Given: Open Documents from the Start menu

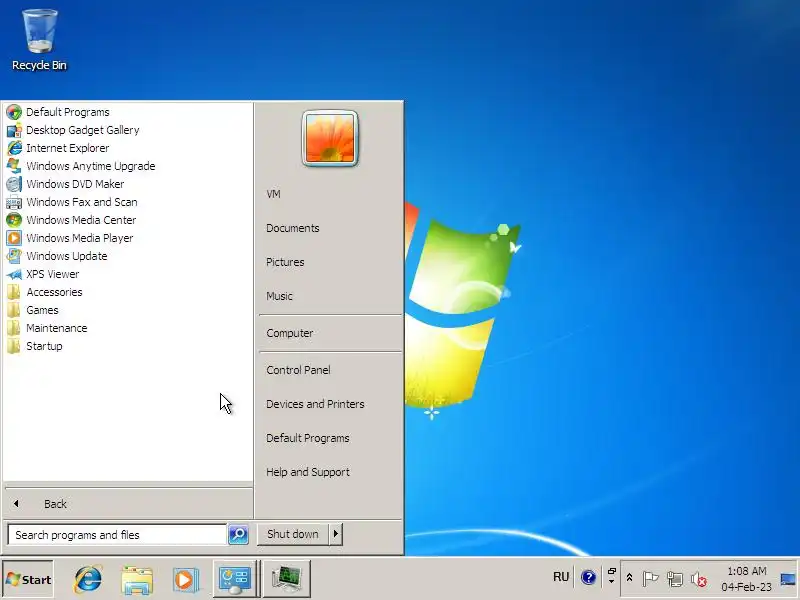Looking at the screenshot, I should [x=293, y=228].
